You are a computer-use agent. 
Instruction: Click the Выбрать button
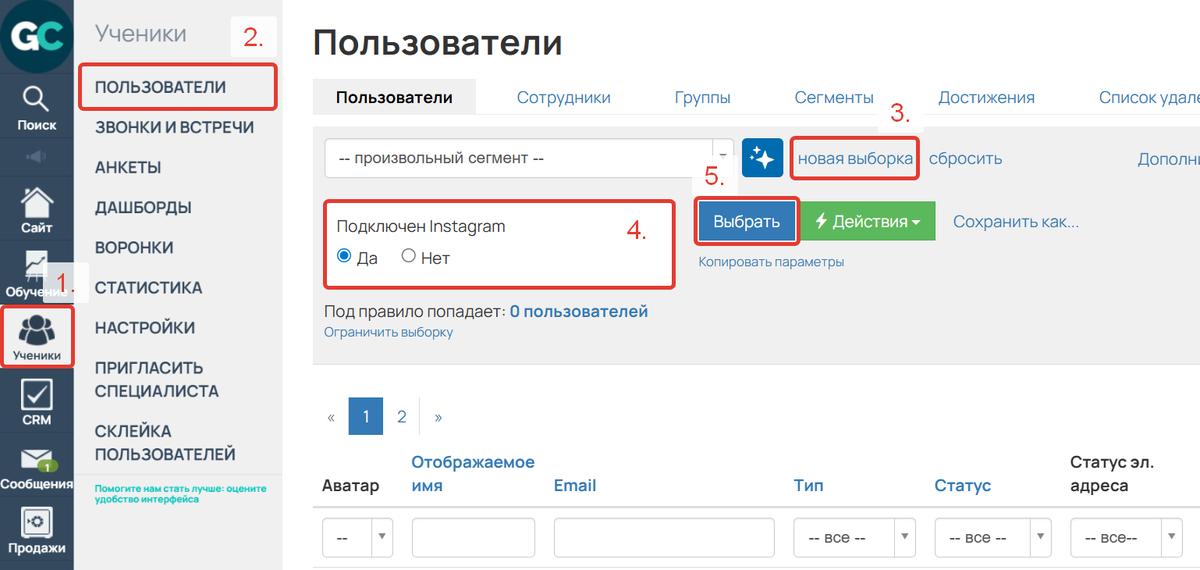pos(747,221)
